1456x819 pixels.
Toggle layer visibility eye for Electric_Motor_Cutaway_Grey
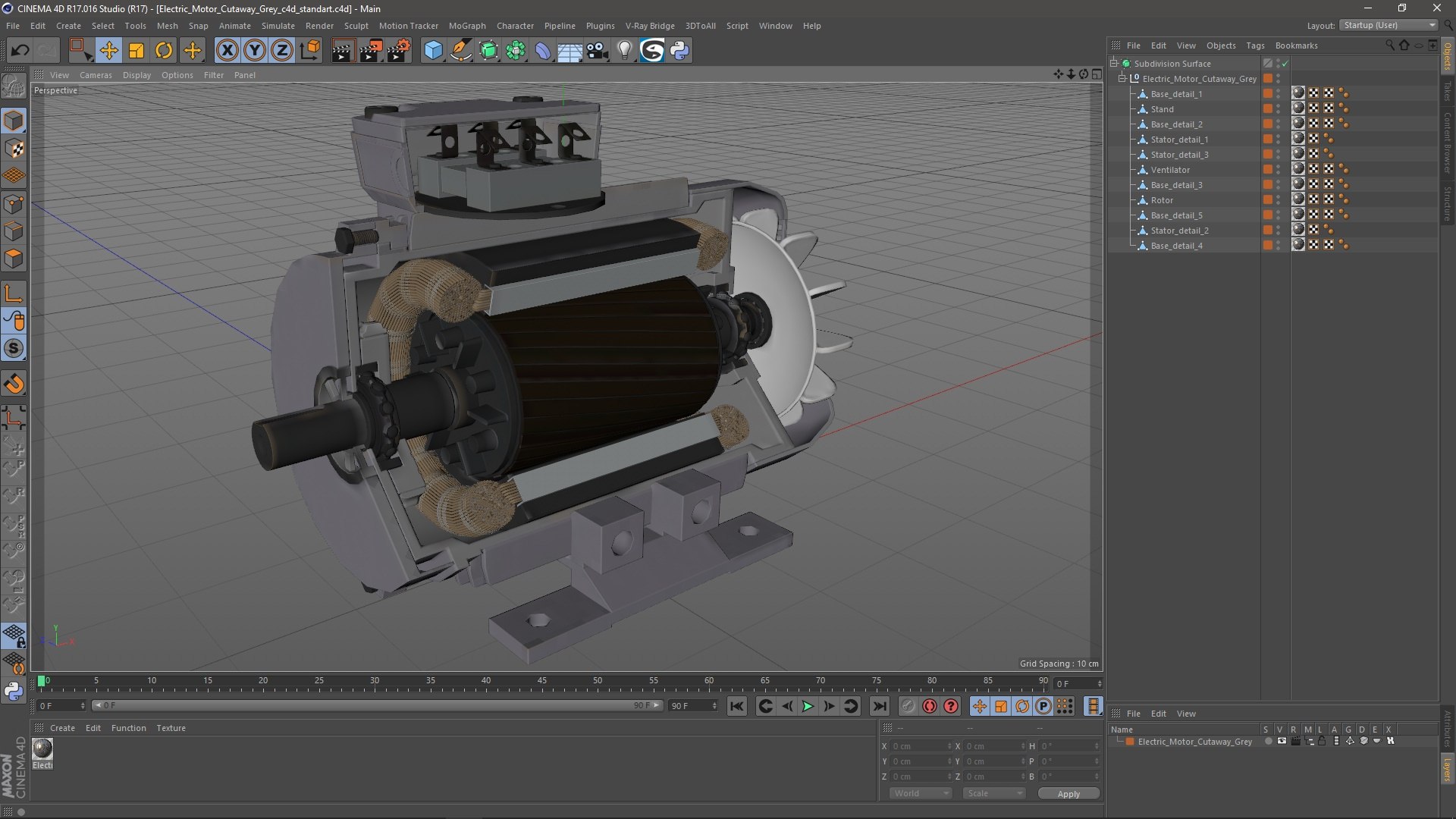coord(1282,741)
